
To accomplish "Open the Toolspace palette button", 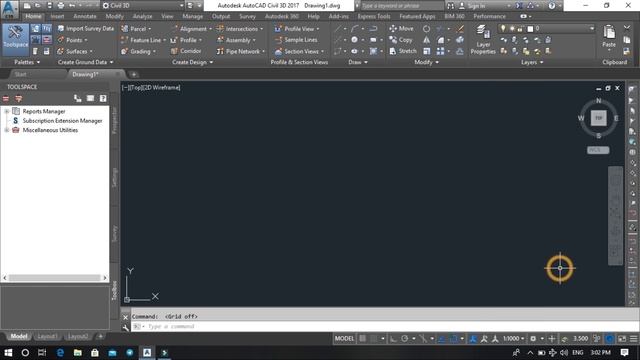I will [16, 39].
